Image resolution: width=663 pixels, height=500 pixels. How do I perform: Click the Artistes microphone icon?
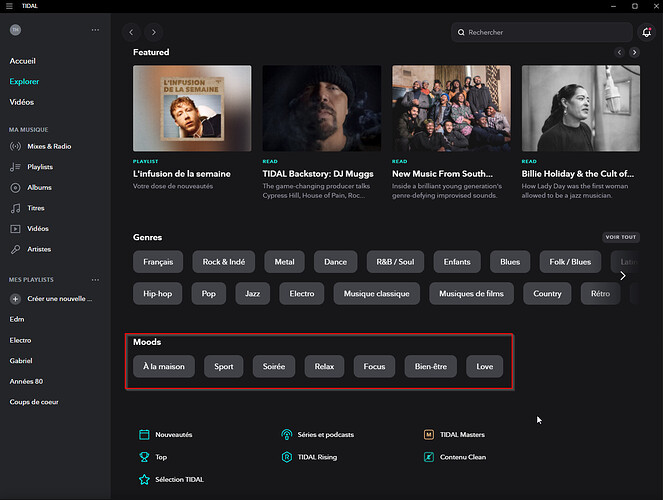[15, 249]
